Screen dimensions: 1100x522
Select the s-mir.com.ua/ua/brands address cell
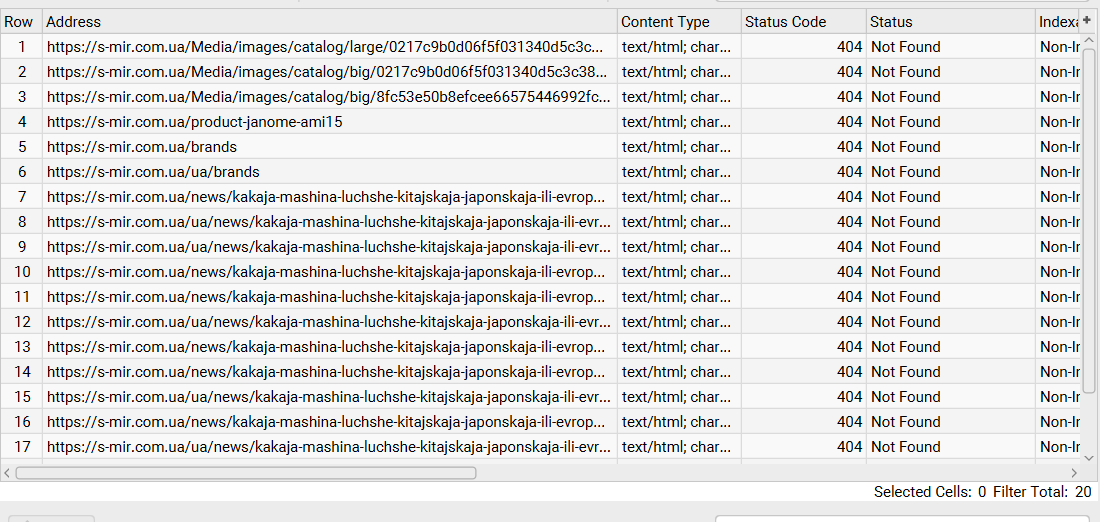pos(153,172)
